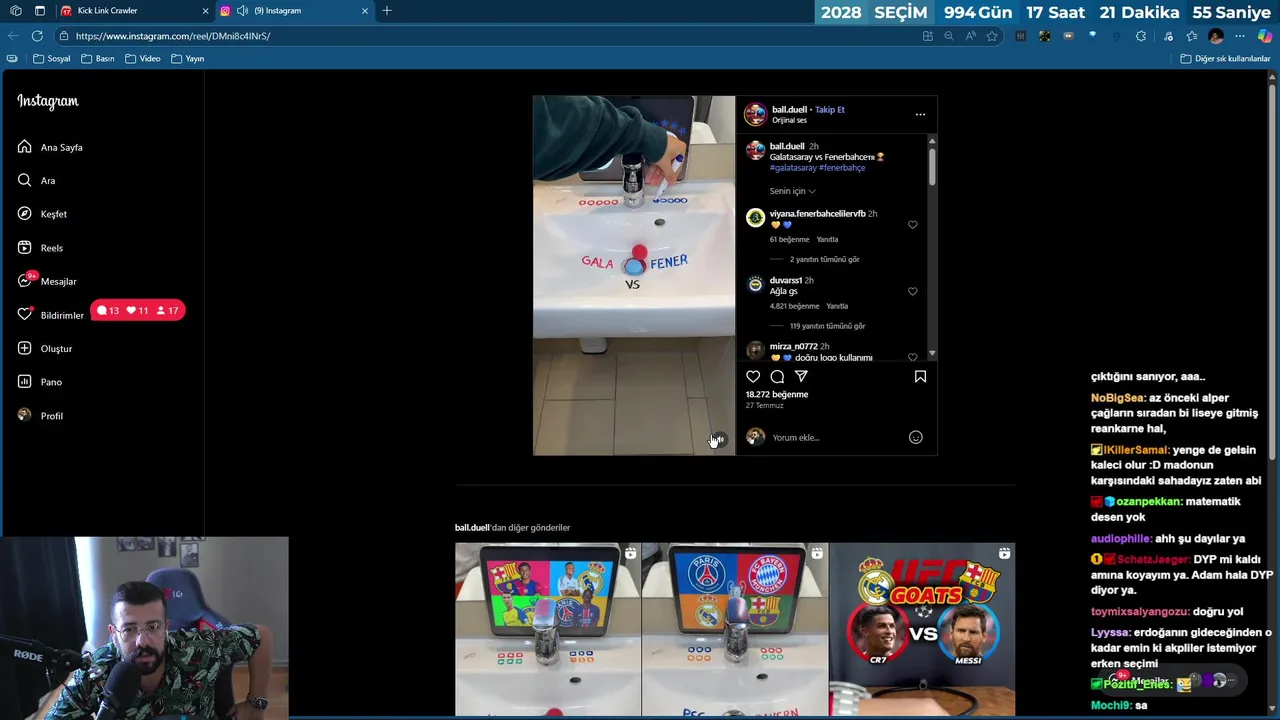
Task: Click the browser back arrow
Action: [x=13, y=36]
